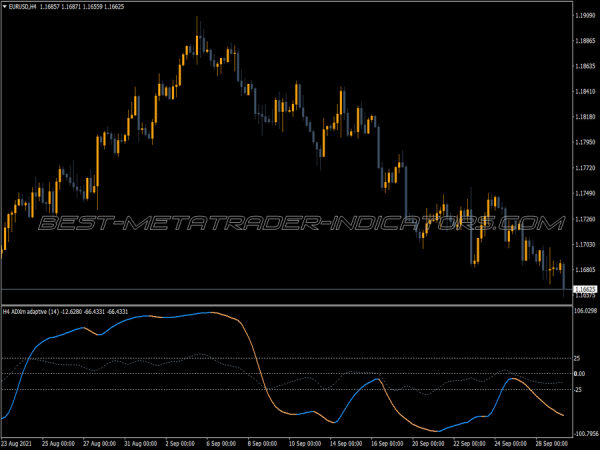
Task: Click the 106.0298 indicator scale maximum
Action: click(585, 310)
